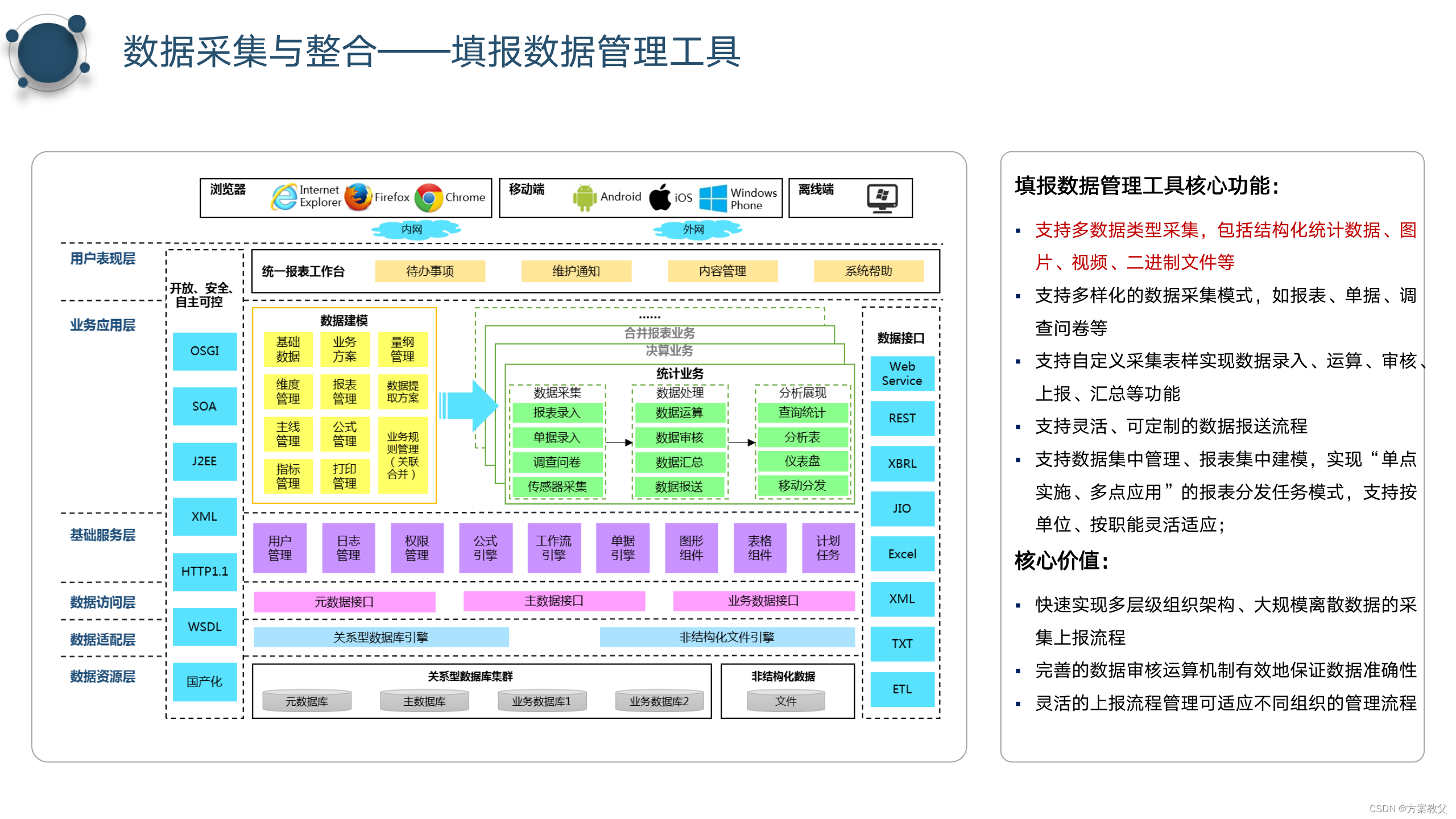This screenshot has height=819, width=1456.
Task: Click the 主数据库 cylinder
Action: [425, 701]
